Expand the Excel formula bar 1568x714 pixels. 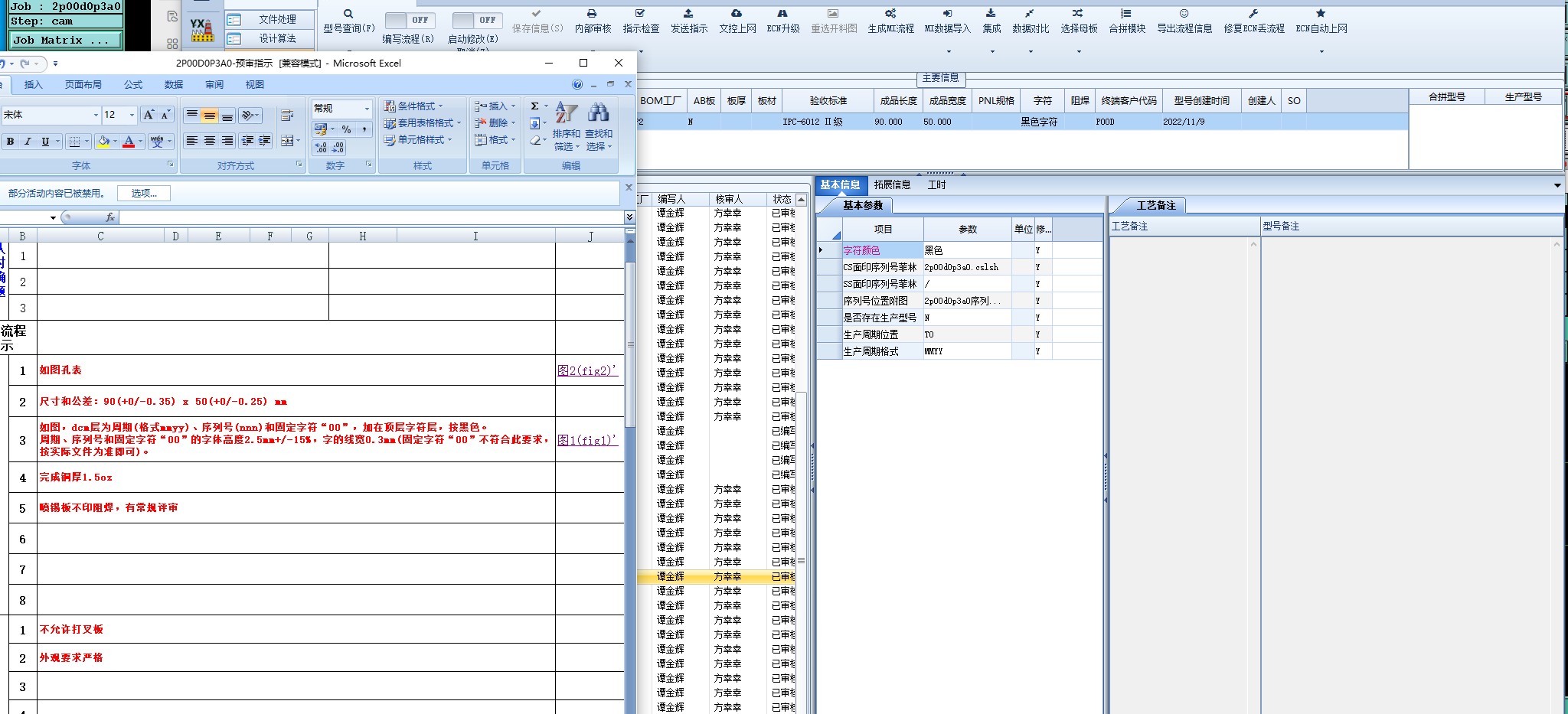(x=629, y=217)
